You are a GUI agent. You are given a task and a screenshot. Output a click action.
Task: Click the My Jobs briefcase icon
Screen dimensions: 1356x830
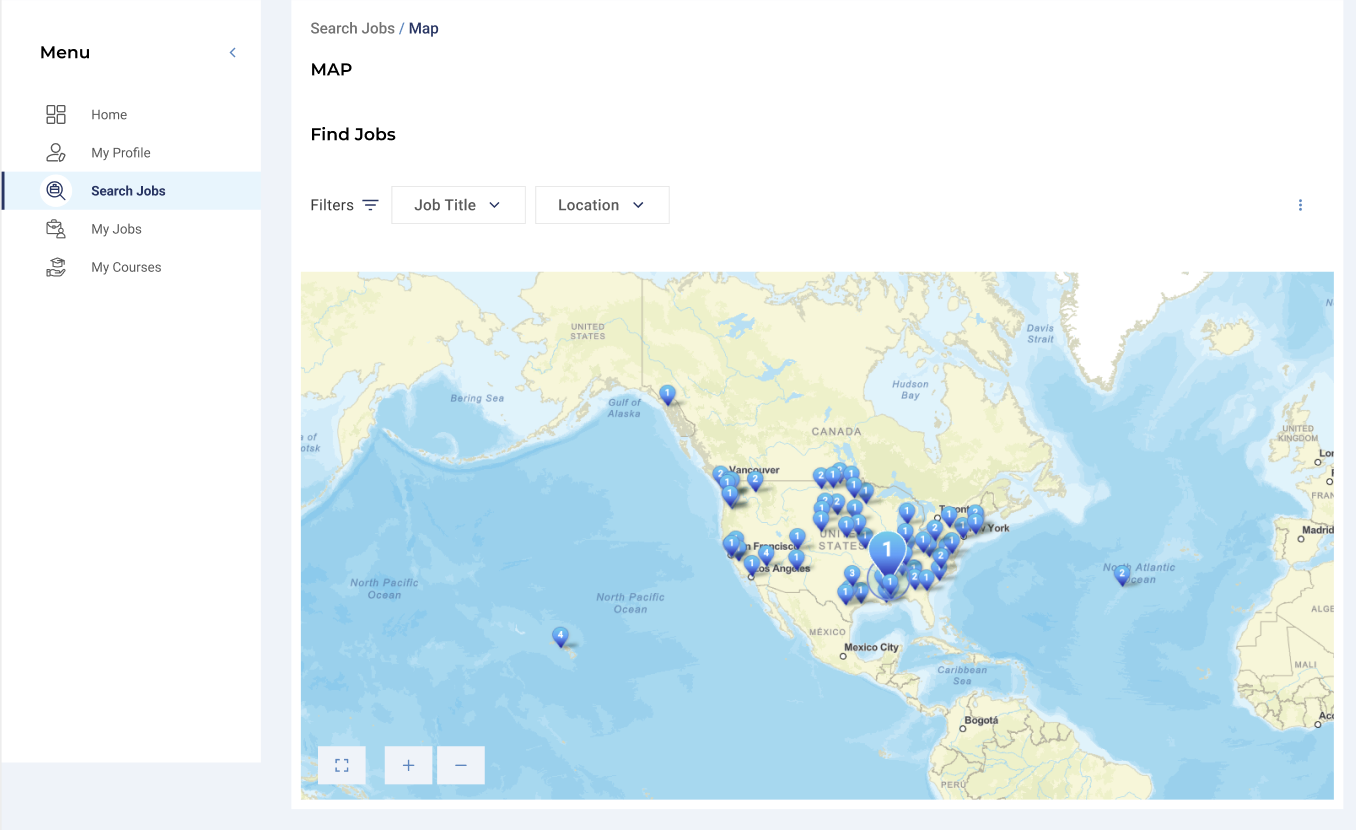(x=56, y=229)
